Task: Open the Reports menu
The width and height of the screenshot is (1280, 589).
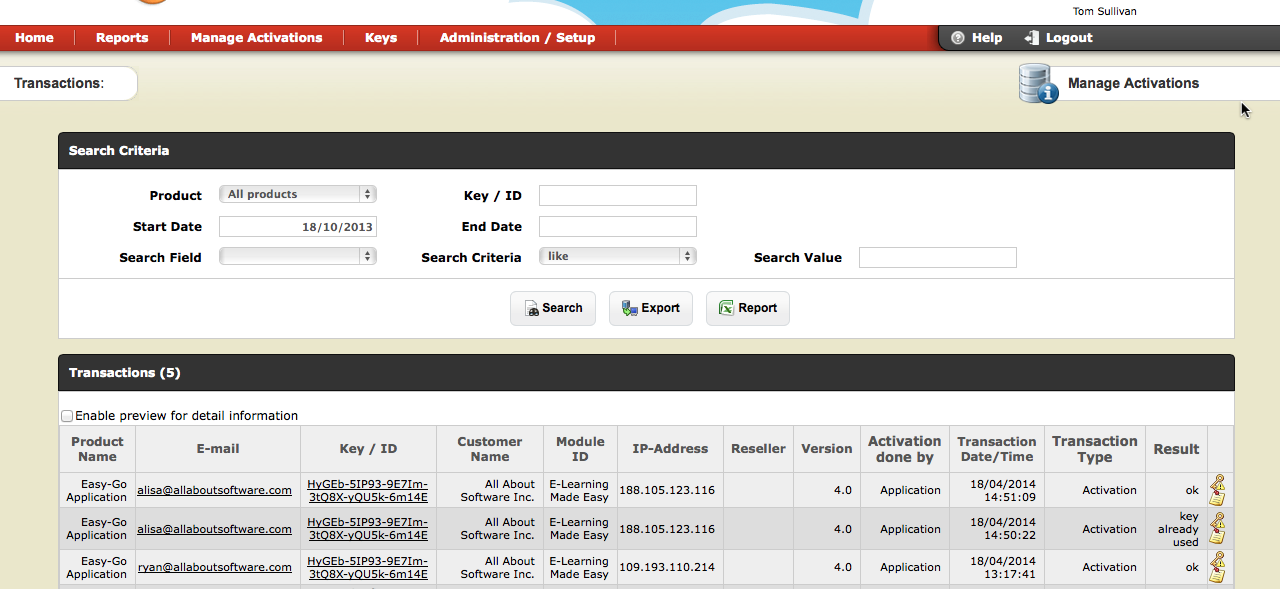Action: pos(122,38)
